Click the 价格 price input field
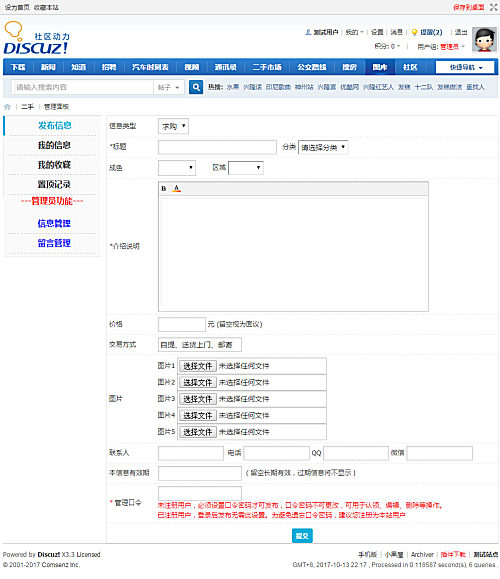The image size is (500, 579). [x=181, y=324]
